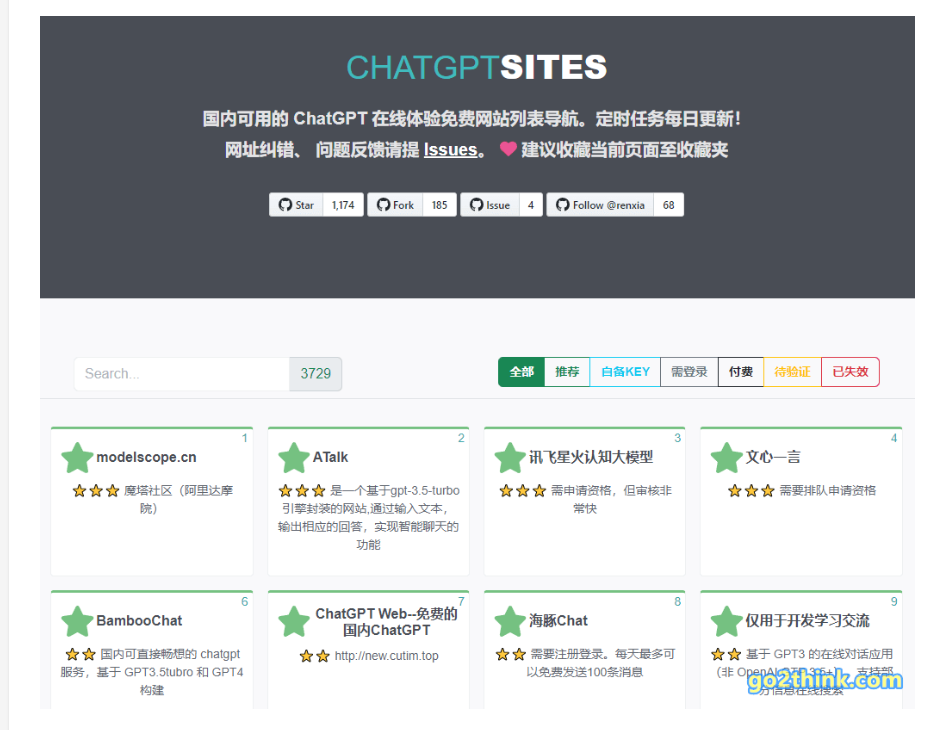Choose the 付费 filter tab
Image resolution: width=944 pixels, height=730 pixels.
tap(741, 372)
